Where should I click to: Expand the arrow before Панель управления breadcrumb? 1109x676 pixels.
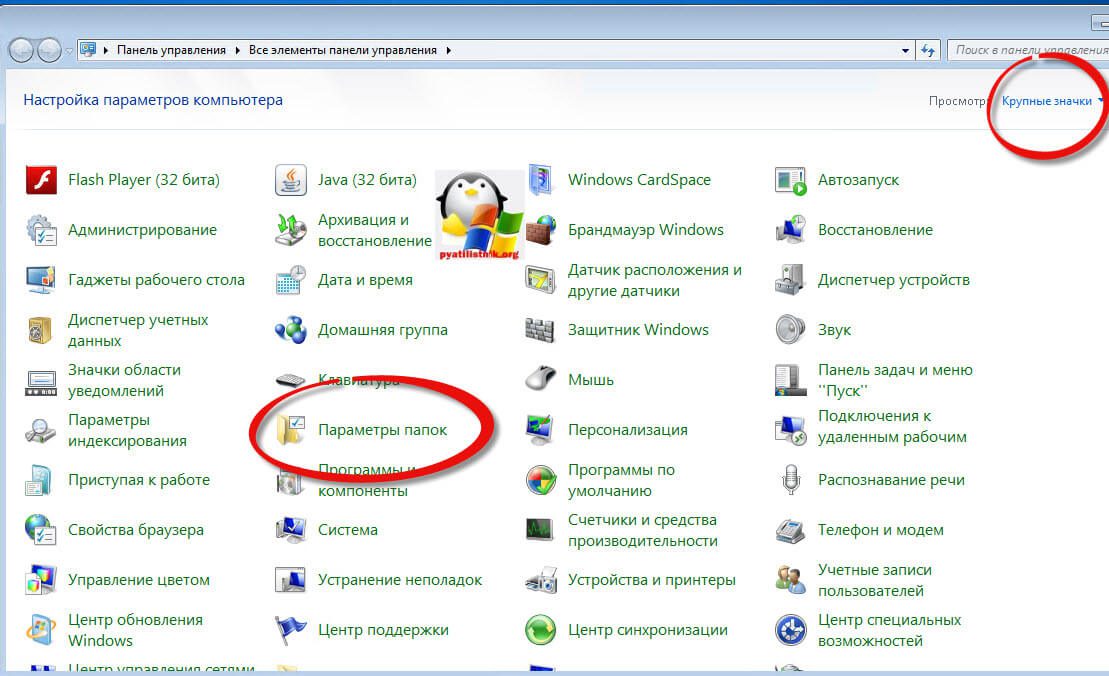tap(105, 50)
